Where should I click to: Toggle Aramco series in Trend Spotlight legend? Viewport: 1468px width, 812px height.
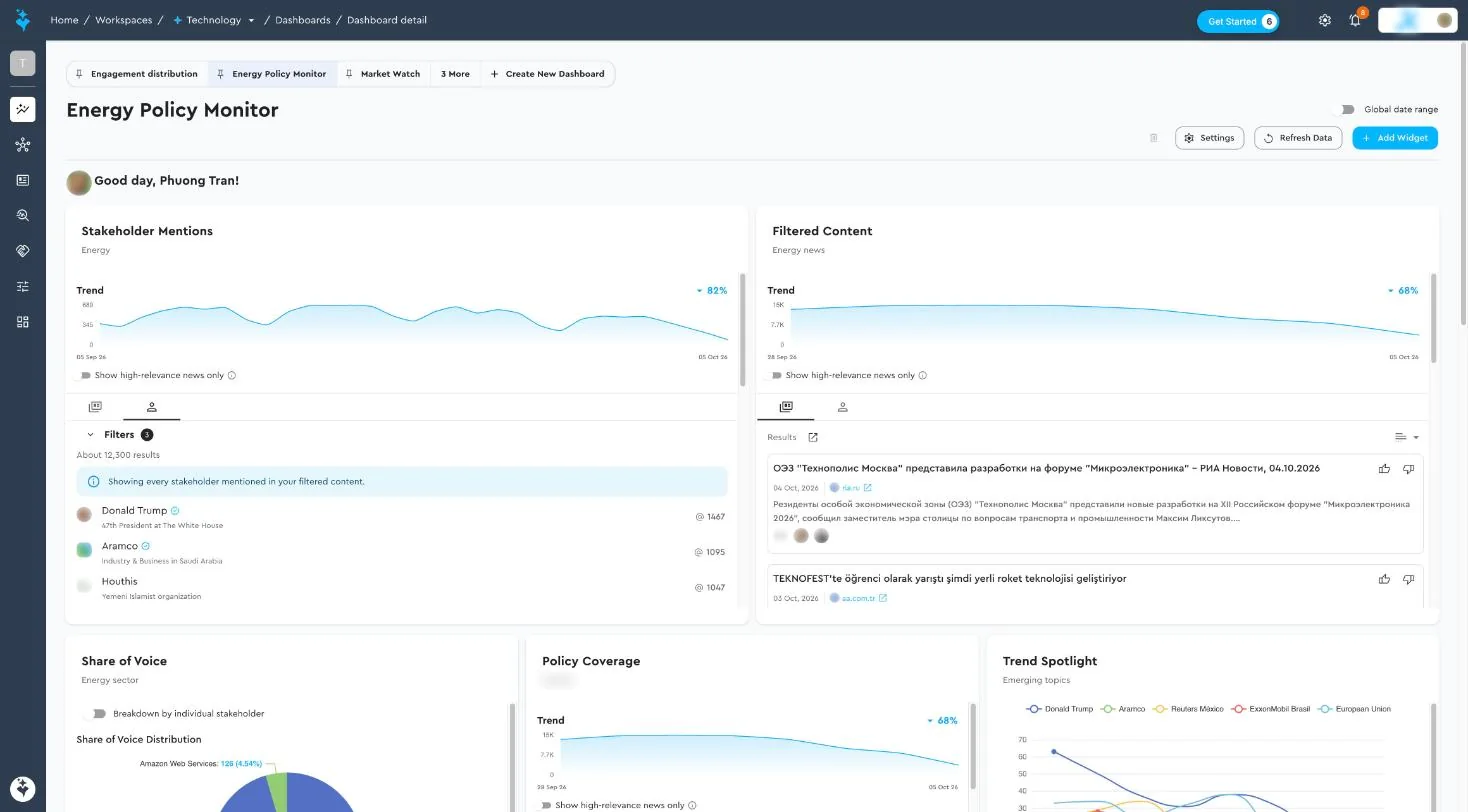(x=1123, y=709)
